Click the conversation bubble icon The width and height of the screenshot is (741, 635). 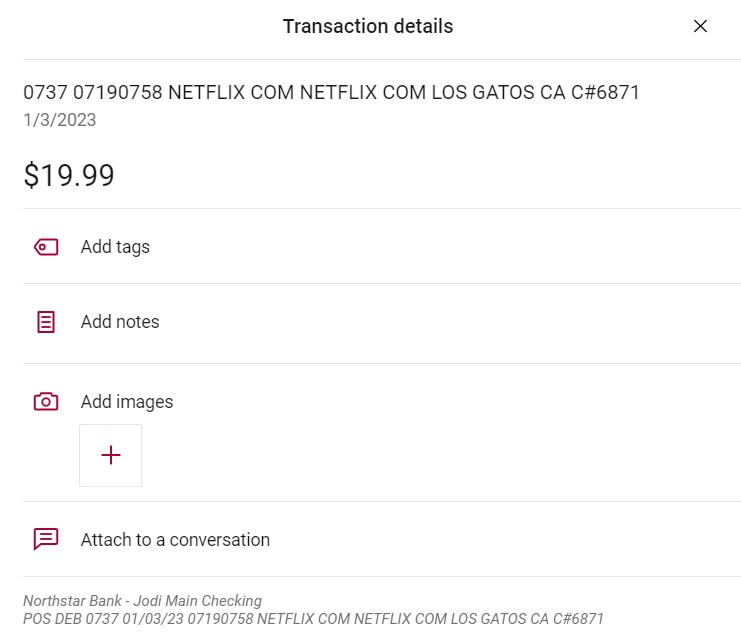coord(46,540)
